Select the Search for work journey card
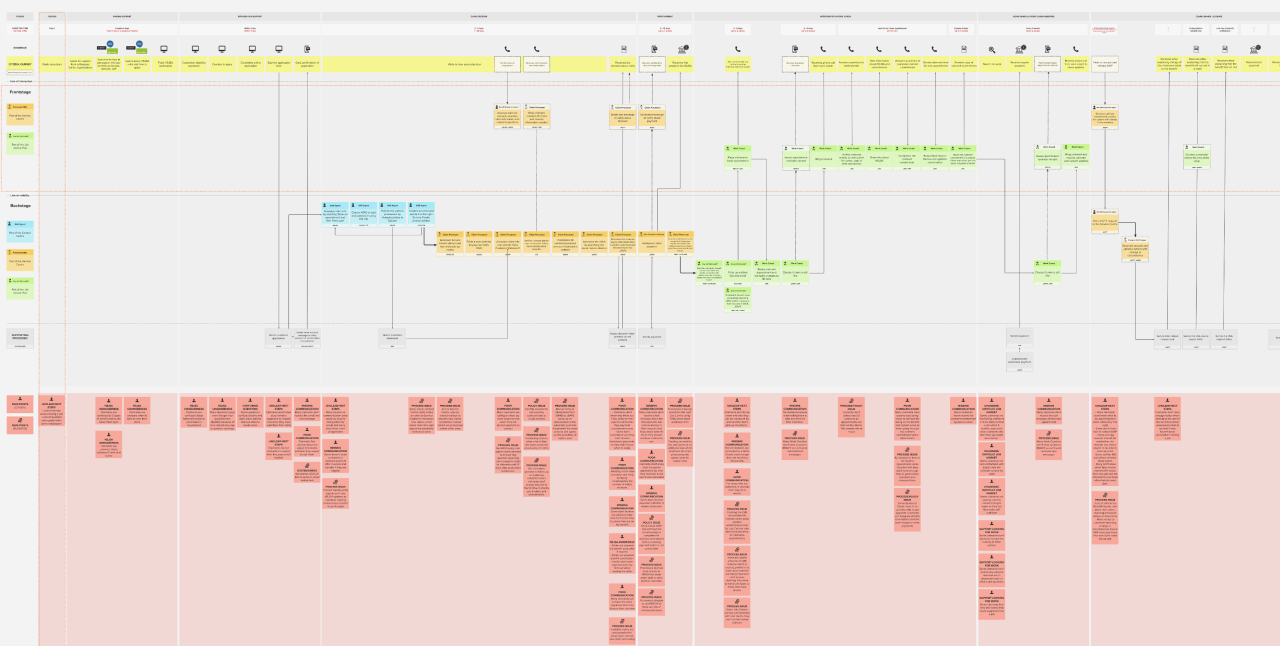Image resolution: width=1280 pixels, height=646 pixels. 992,64
